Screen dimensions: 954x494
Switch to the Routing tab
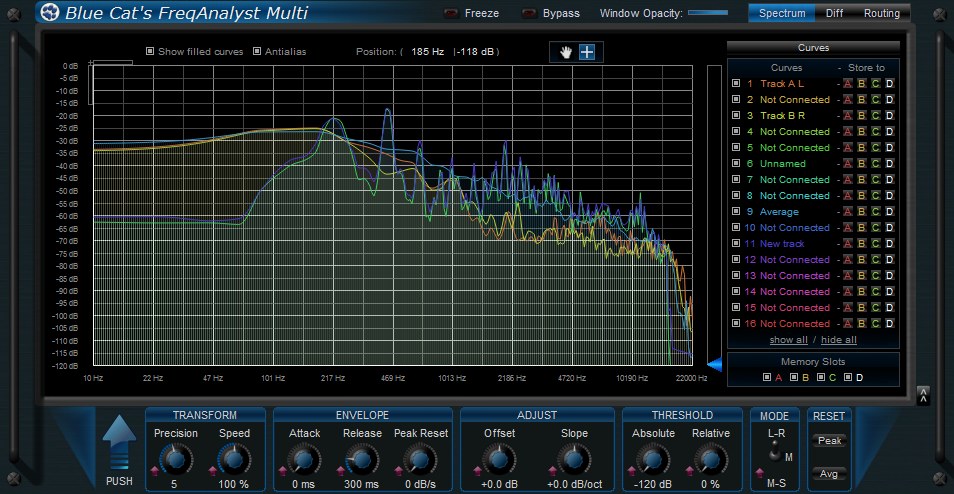click(881, 13)
